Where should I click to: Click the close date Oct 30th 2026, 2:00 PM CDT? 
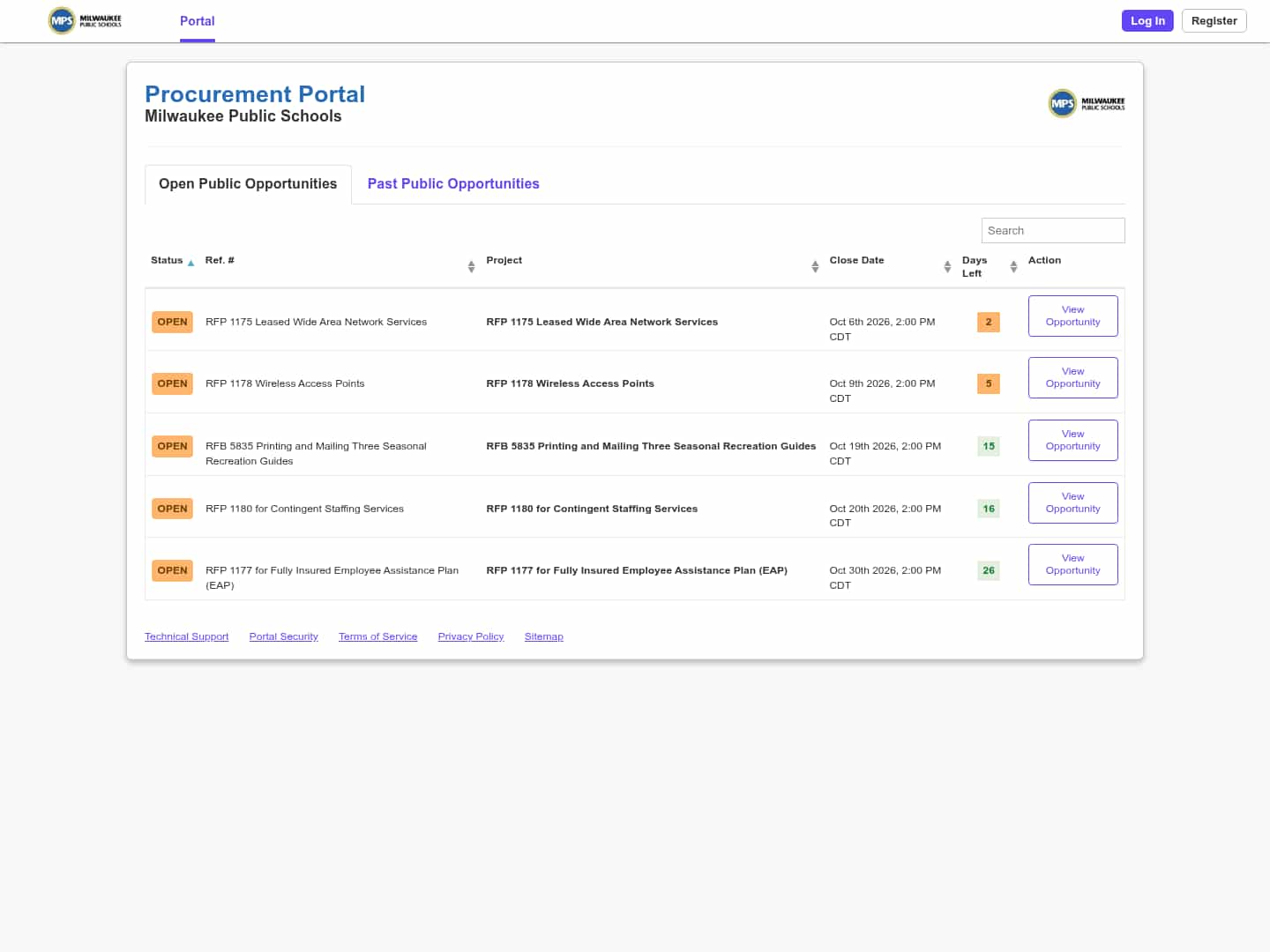[x=885, y=577]
